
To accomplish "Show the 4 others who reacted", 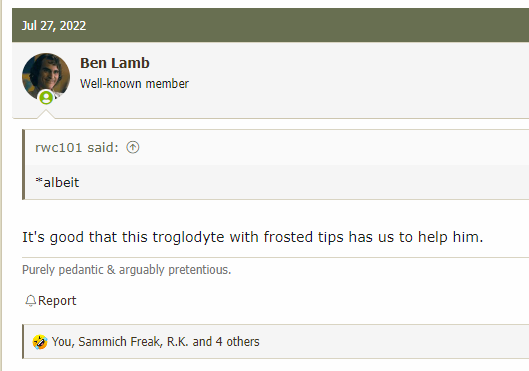I will [238, 342].
